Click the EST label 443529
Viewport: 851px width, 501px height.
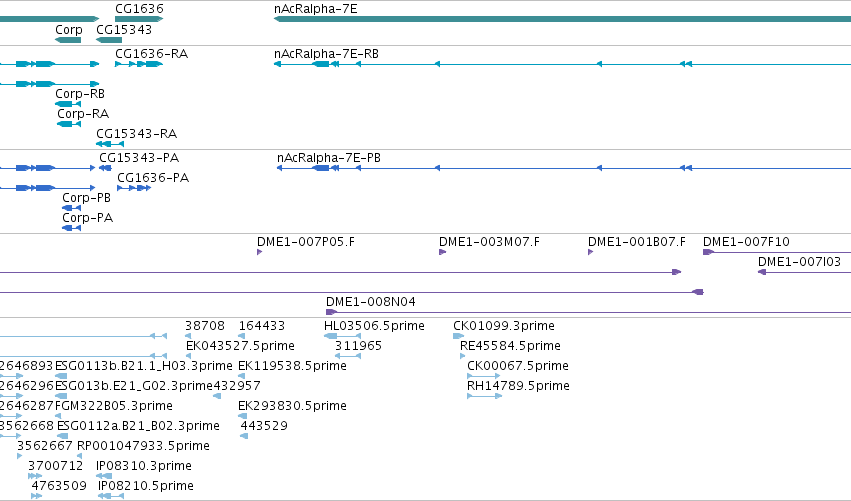click(264, 426)
